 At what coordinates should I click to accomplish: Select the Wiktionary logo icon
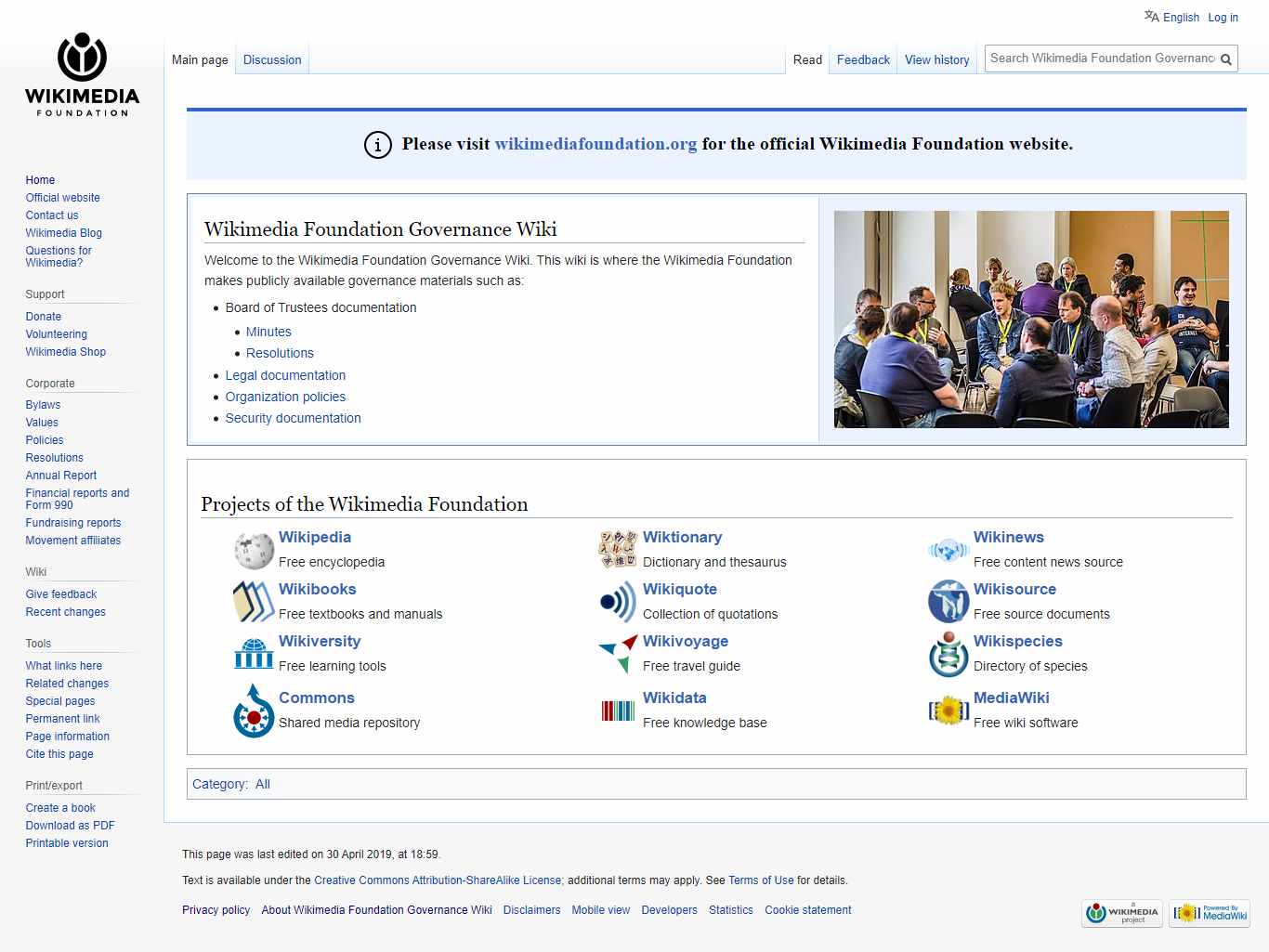pyautogui.click(x=617, y=549)
